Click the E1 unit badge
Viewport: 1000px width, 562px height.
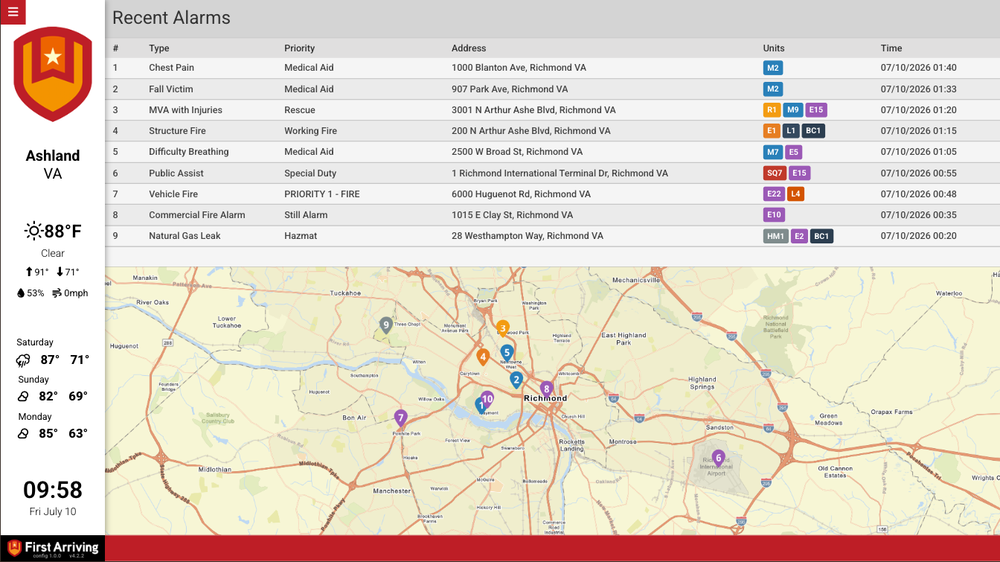coord(772,131)
